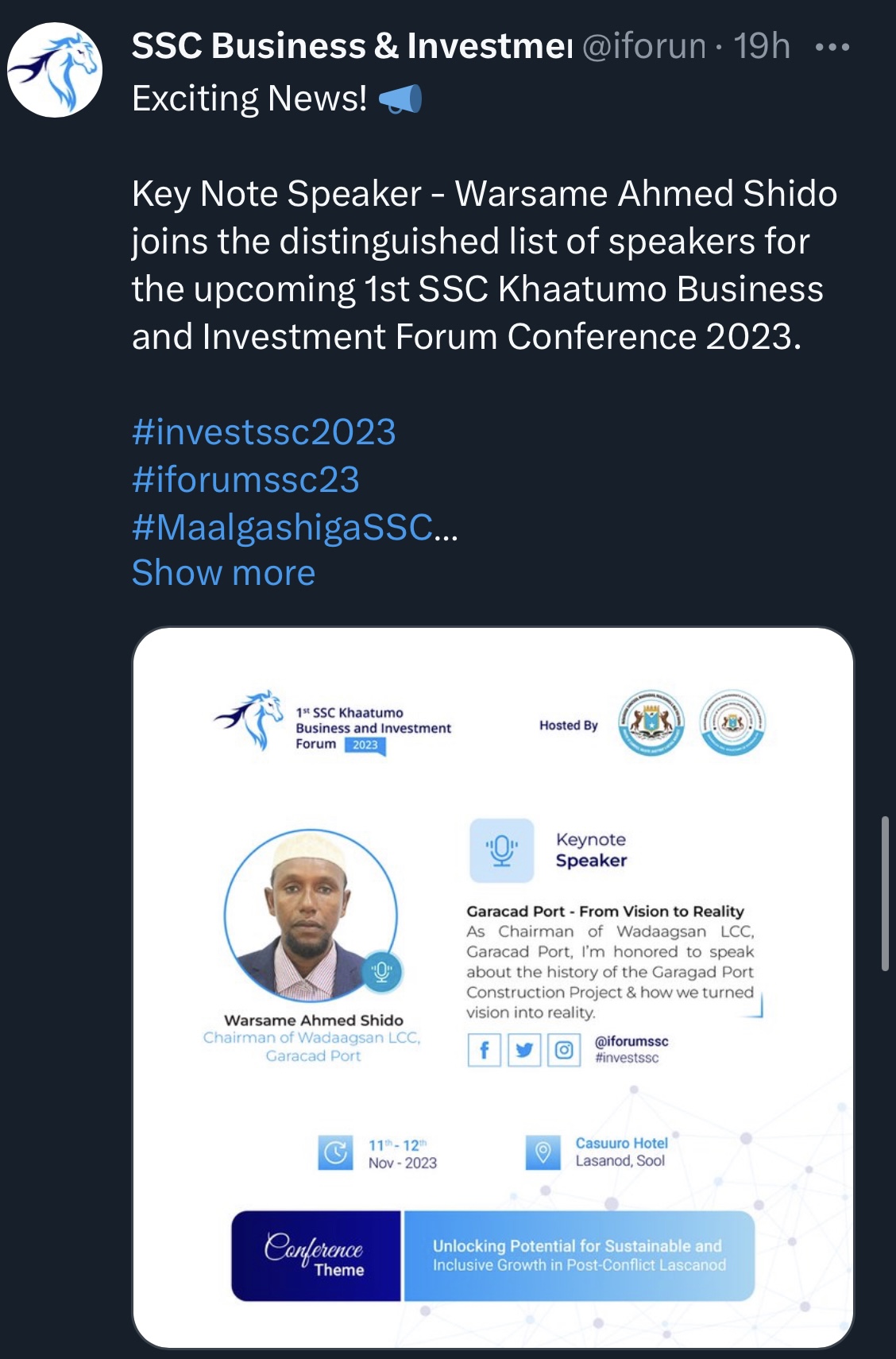
Task: Open the three-dot more options menu
Action: point(832,48)
